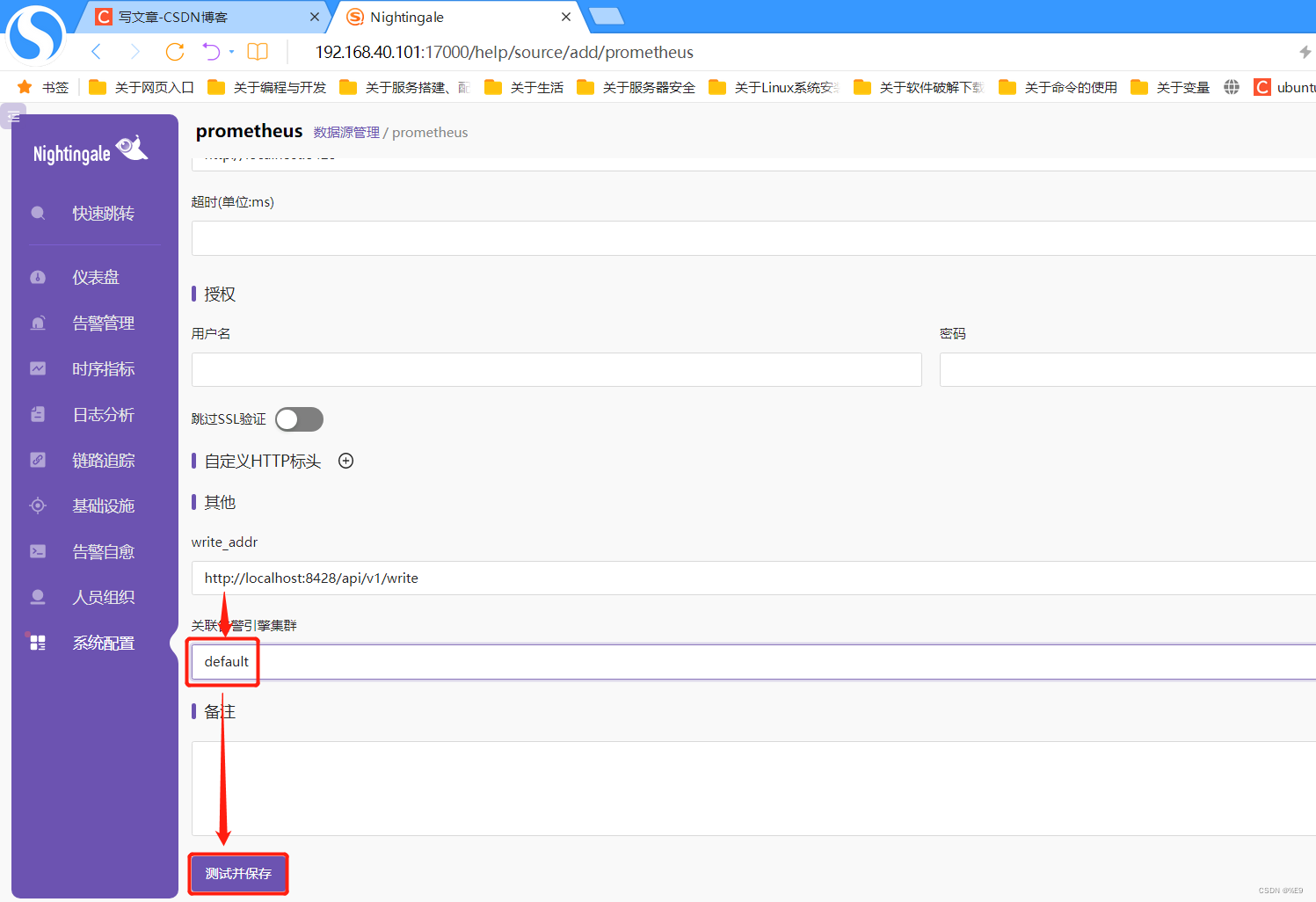Collapse the sidebar with menu fold icon
The image size is (1316, 902).
tap(13, 116)
